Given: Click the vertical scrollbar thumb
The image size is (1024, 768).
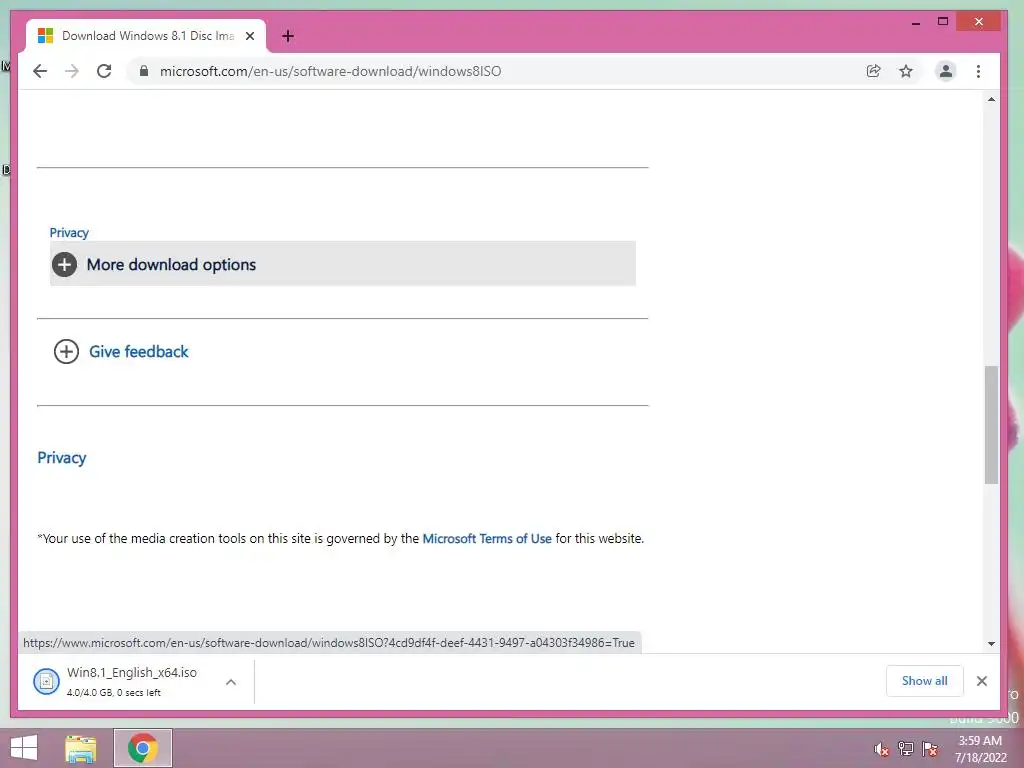Looking at the screenshot, I should (x=991, y=425).
